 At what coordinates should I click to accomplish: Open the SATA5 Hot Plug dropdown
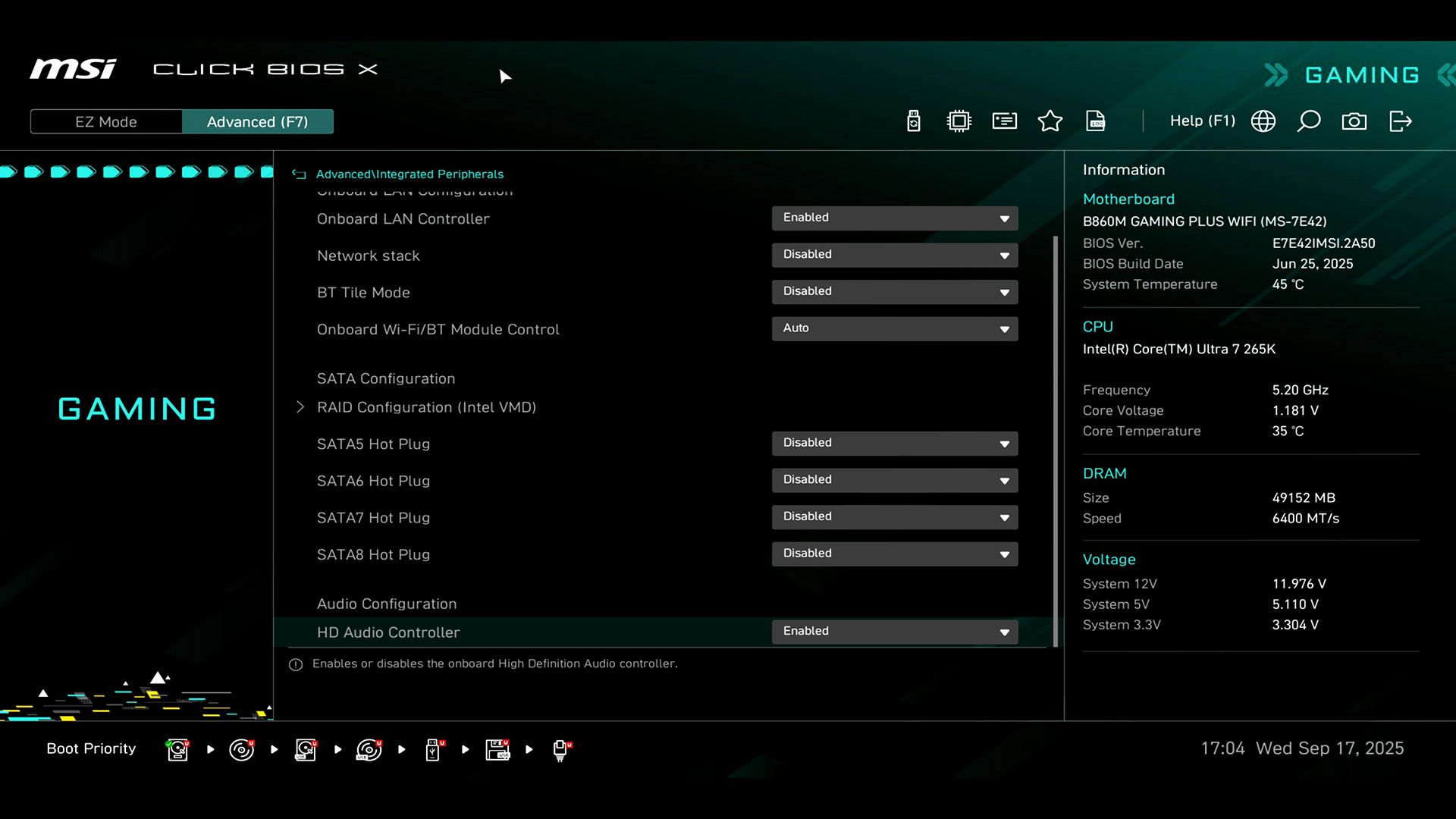[x=895, y=444]
